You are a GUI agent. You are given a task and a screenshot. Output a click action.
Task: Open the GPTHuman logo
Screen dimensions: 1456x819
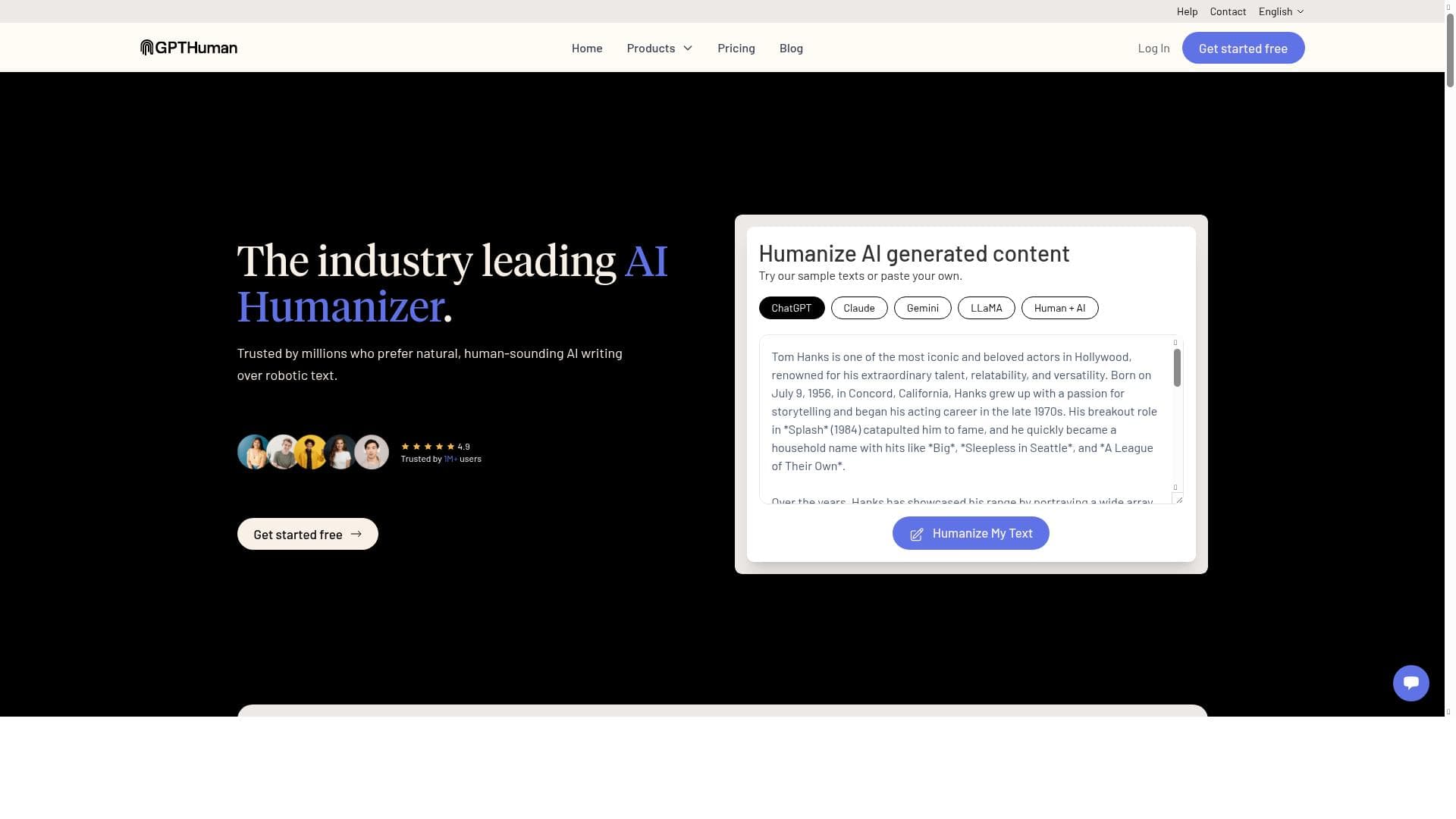(188, 47)
